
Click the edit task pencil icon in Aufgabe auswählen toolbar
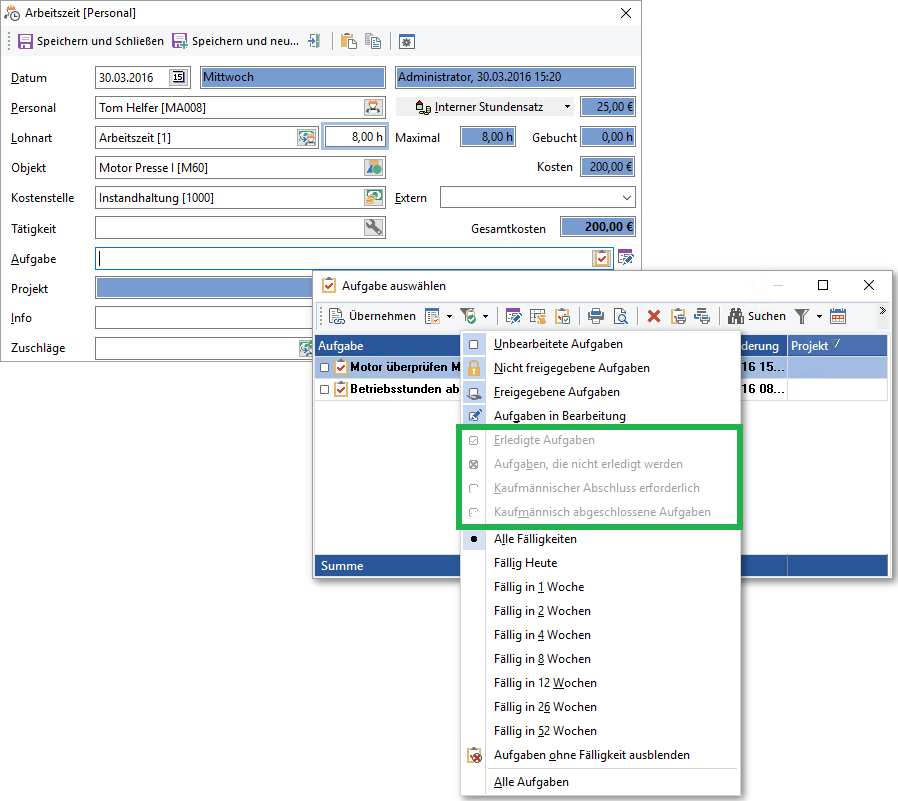click(x=513, y=316)
